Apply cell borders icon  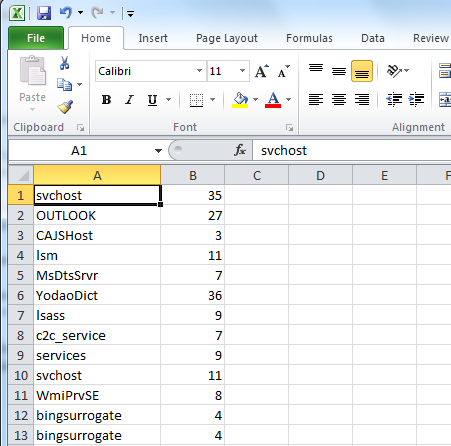pyautogui.click(x=196, y=100)
